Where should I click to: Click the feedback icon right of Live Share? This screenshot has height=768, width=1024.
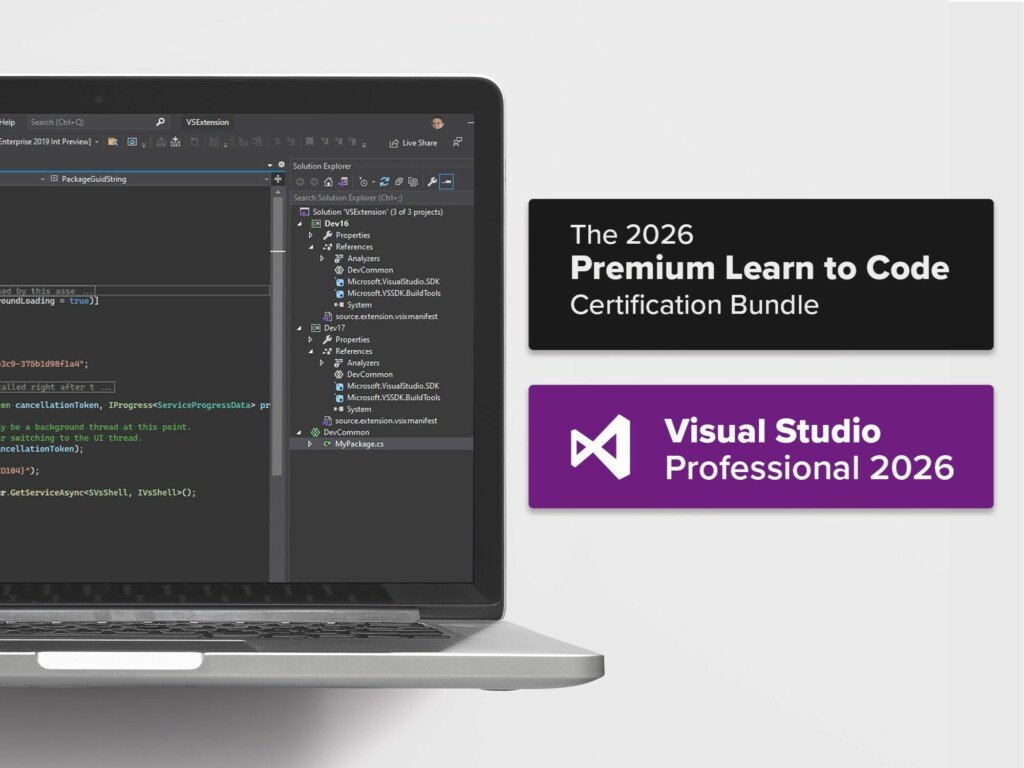click(x=457, y=143)
